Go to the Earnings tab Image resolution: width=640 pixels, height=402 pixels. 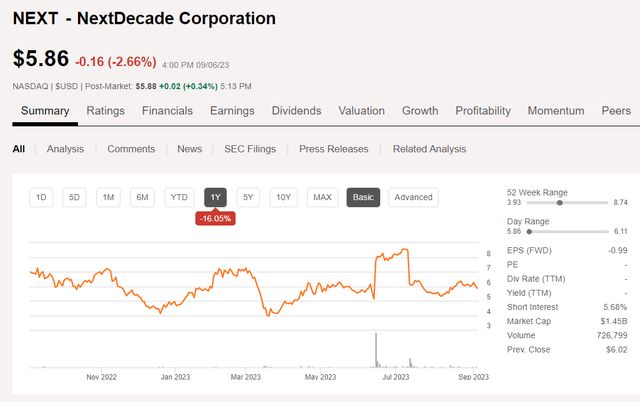point(232,111)
